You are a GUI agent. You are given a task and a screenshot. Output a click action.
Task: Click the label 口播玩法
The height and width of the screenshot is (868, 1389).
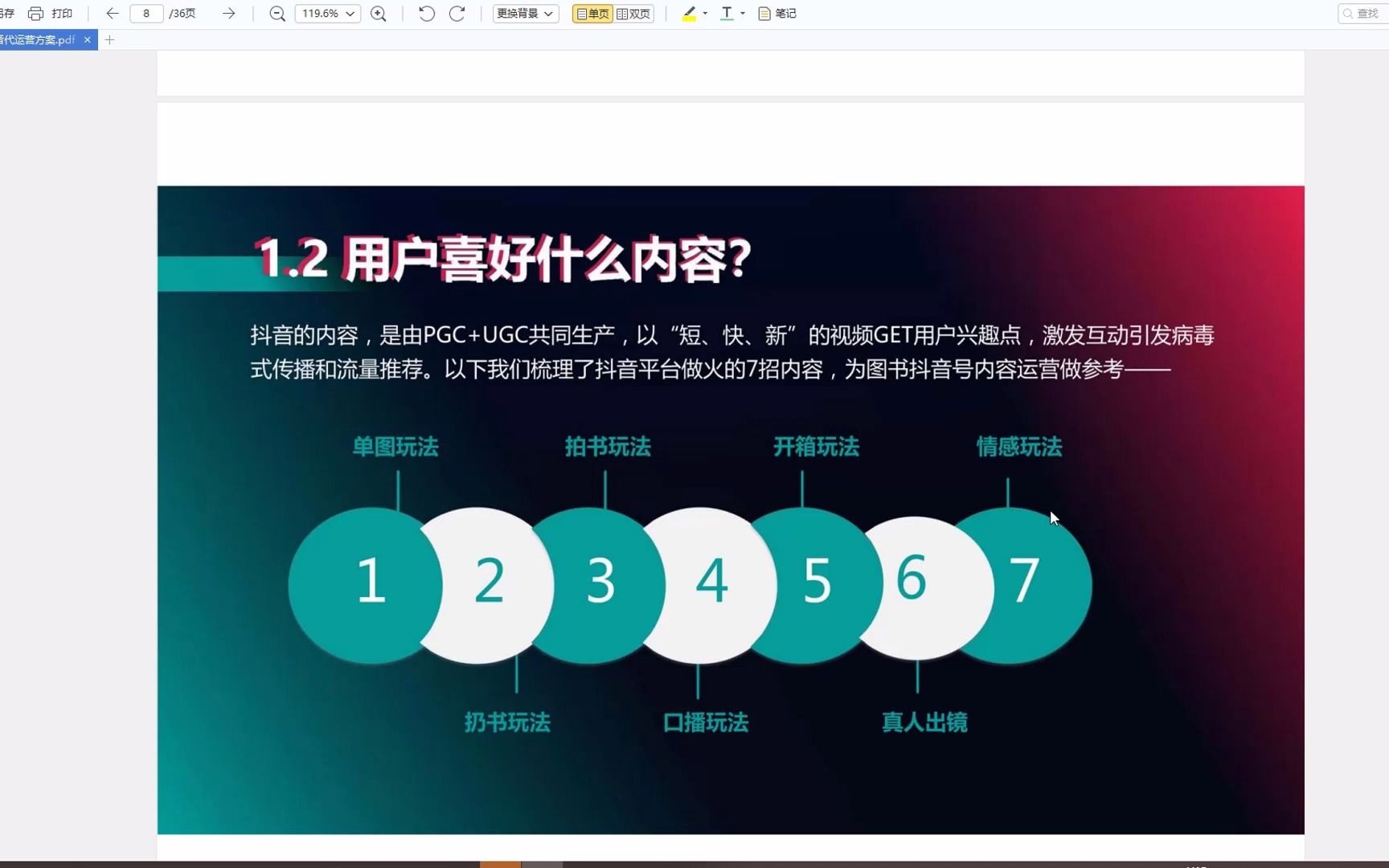click(x=706, y=723)
